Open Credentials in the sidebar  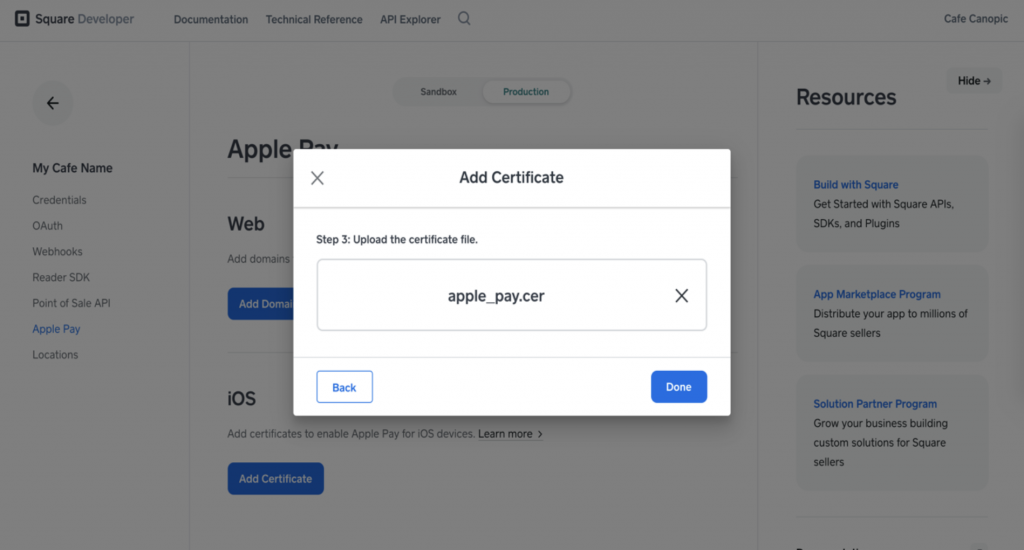(x=59, y=200)
